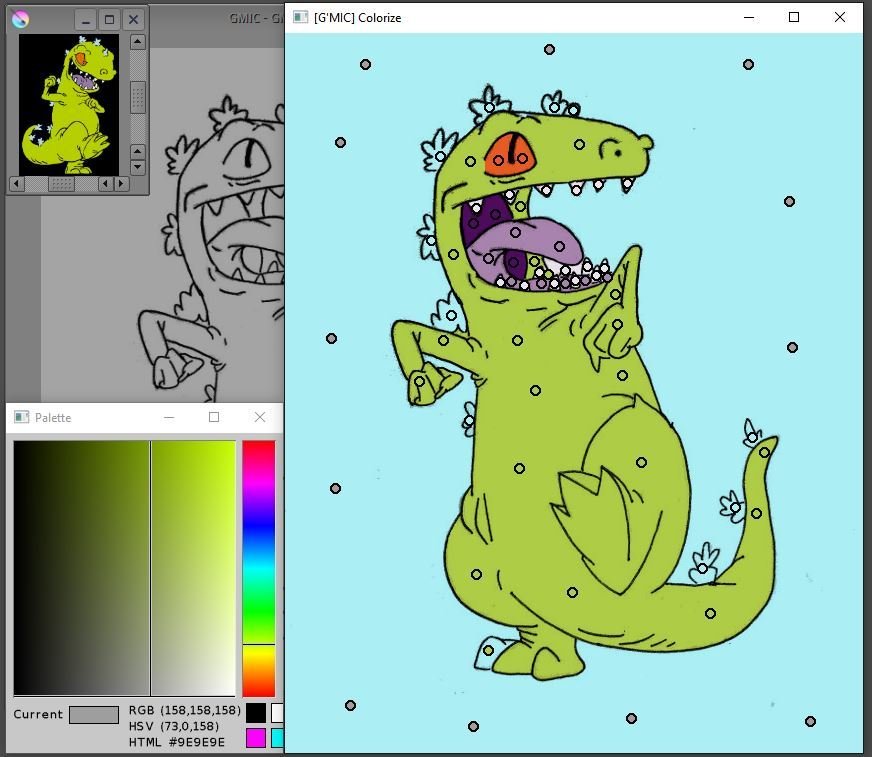Minimize the Colorize window
Screen dimensions: 872x757
[749, 17]
